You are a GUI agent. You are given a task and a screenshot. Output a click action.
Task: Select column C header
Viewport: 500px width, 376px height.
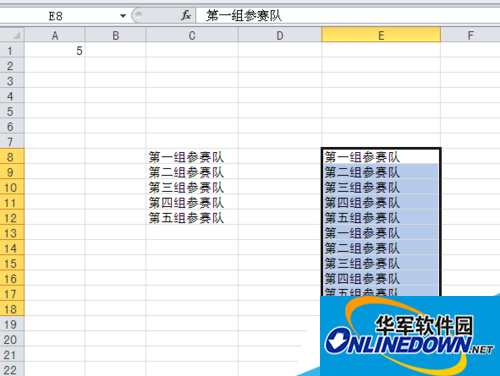[192, 35]
